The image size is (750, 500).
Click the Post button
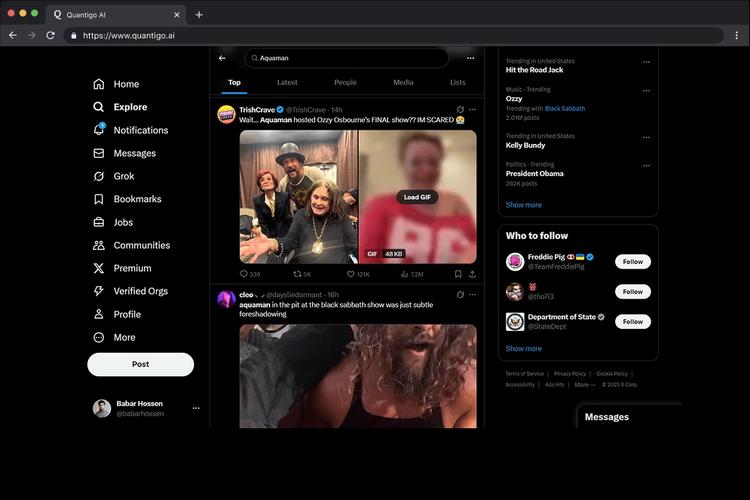tap(141, 365)
